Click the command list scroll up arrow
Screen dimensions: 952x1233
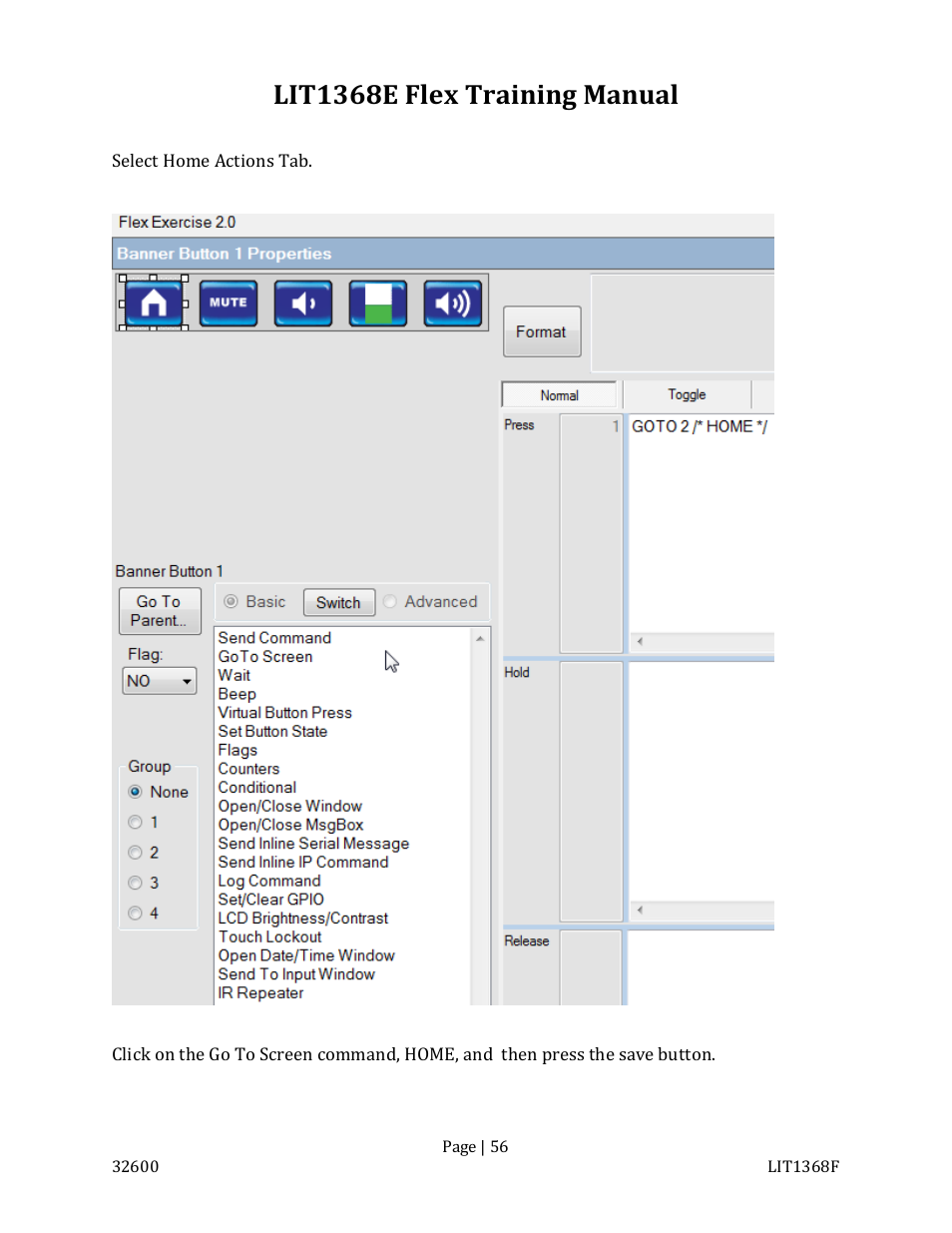pyautogui.click(x=480, y=638)
